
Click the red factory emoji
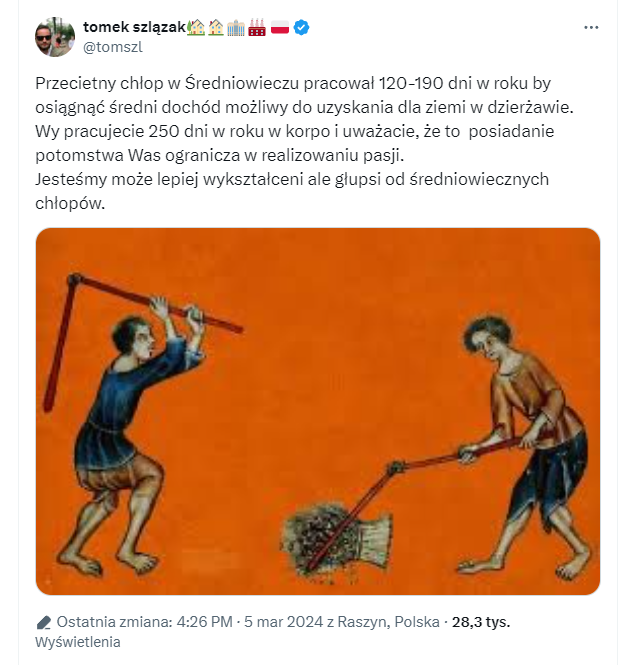click(257, 28)
